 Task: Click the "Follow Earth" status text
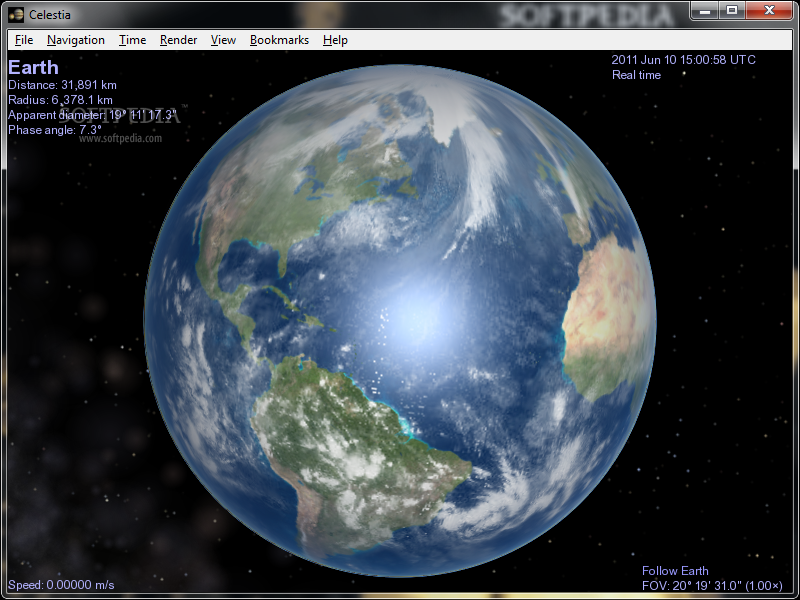pos(675,571)
